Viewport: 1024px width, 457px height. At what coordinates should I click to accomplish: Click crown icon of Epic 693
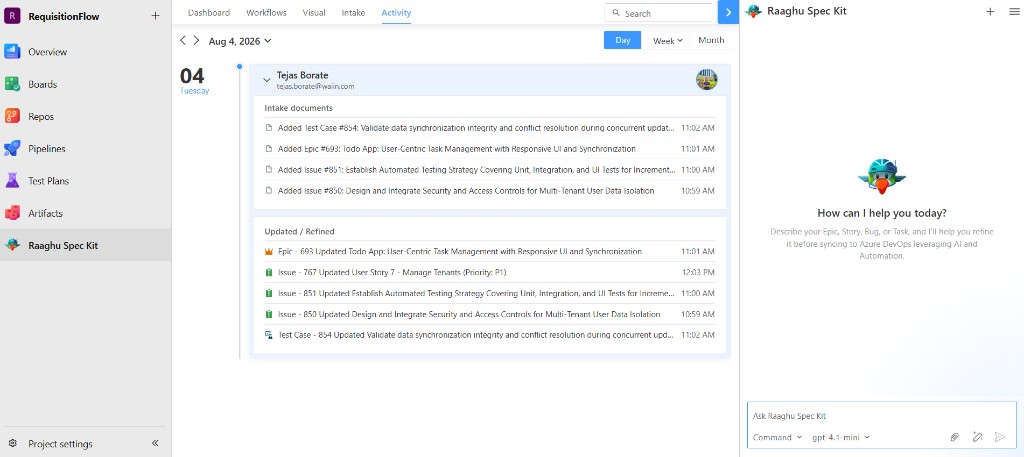pyautogui.click(x=268, y=251)
